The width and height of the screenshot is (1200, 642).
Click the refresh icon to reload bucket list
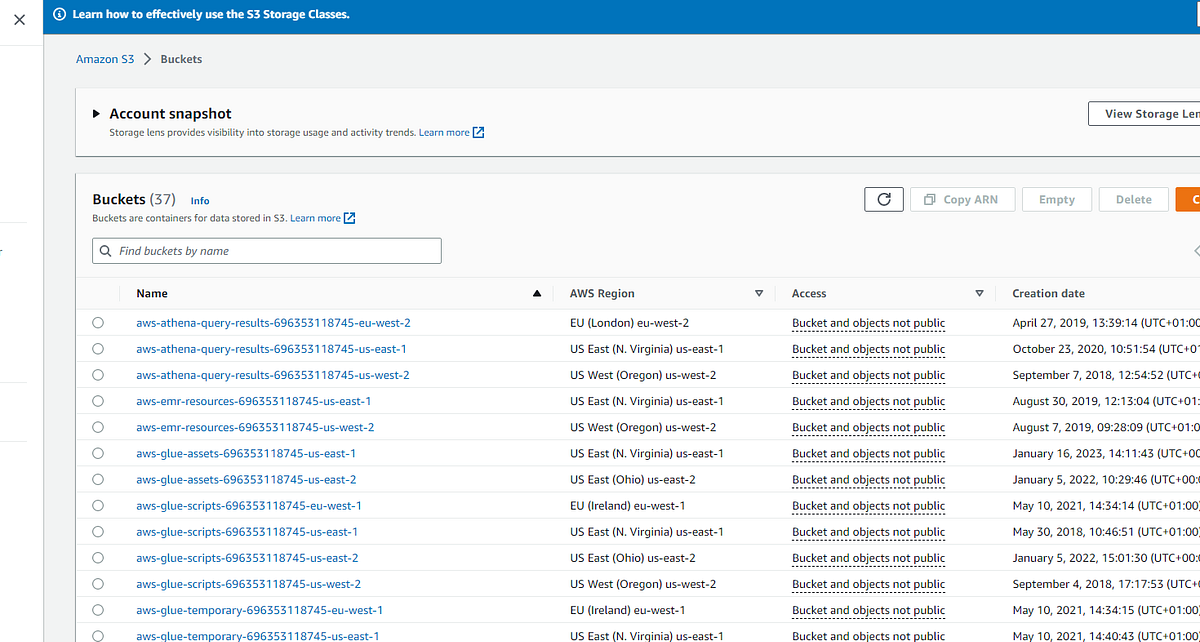[x=883, y=199]
